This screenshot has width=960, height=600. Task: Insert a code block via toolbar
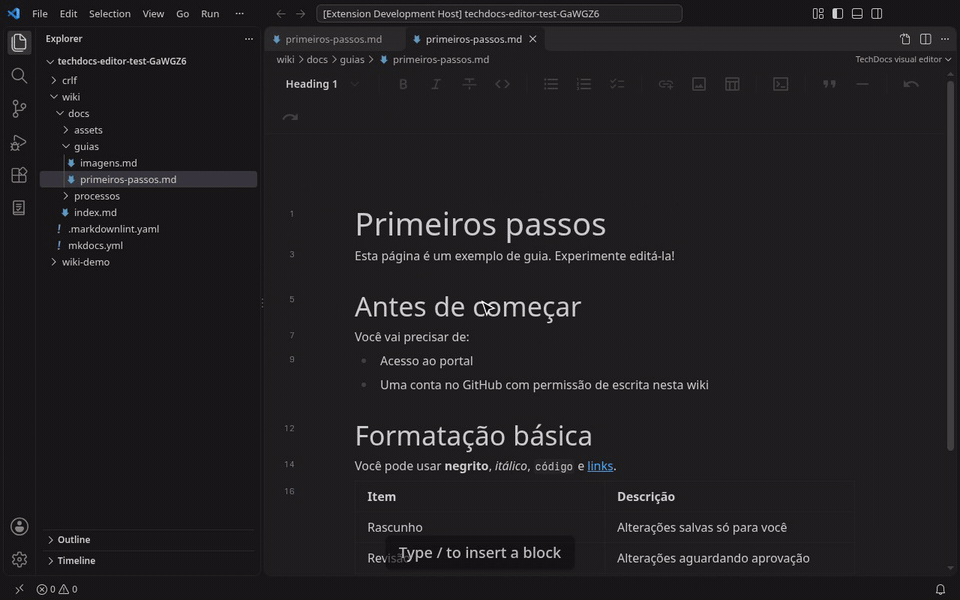point(781,84)
